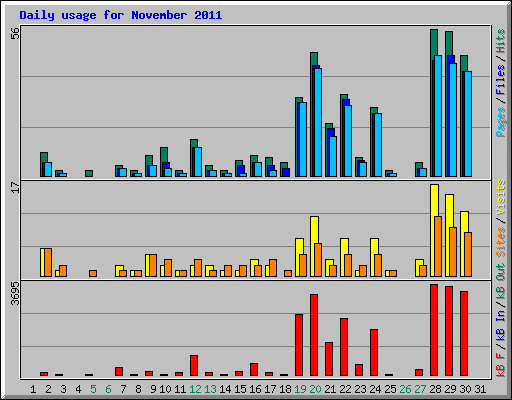Click the blue 'Files' legend label

(x=500, y=80)
